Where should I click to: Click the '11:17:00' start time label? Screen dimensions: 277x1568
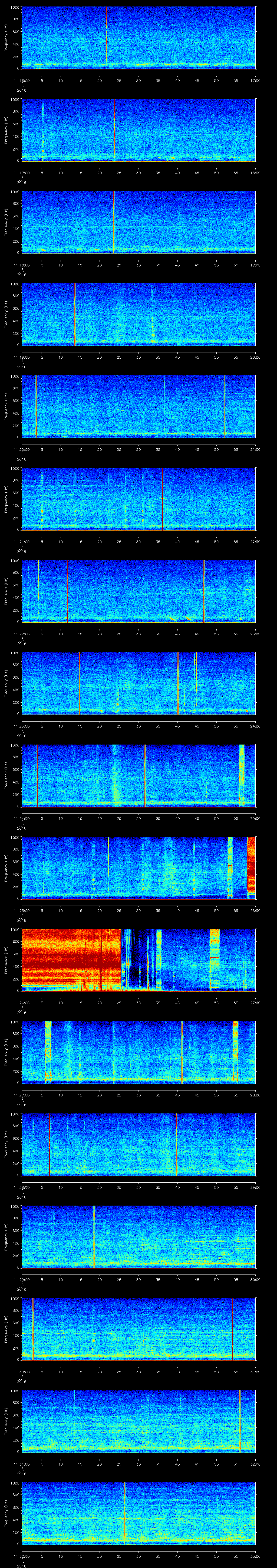click(22, 173)
